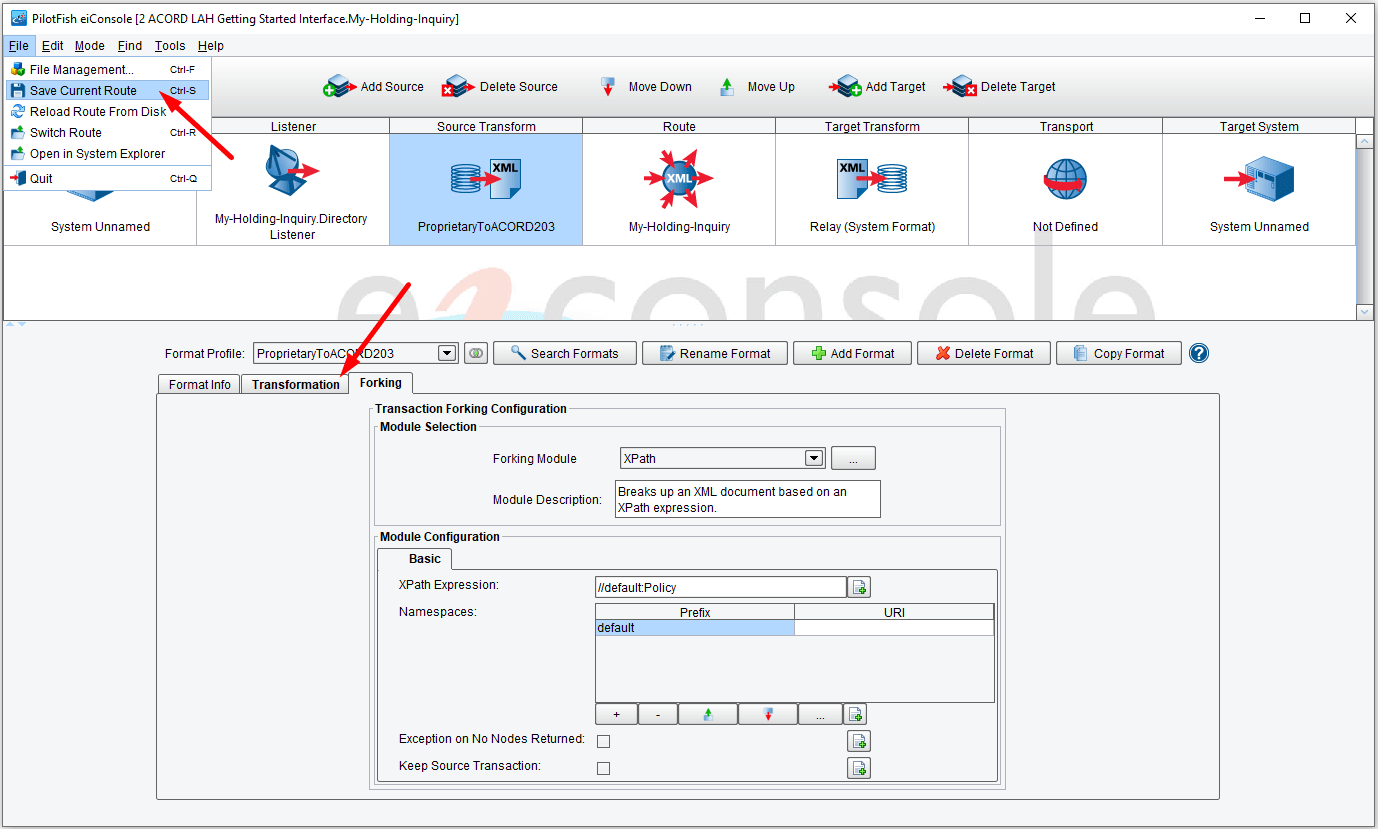Click the Delete Format button
The image size is (1378, 829).
(983, 353)
